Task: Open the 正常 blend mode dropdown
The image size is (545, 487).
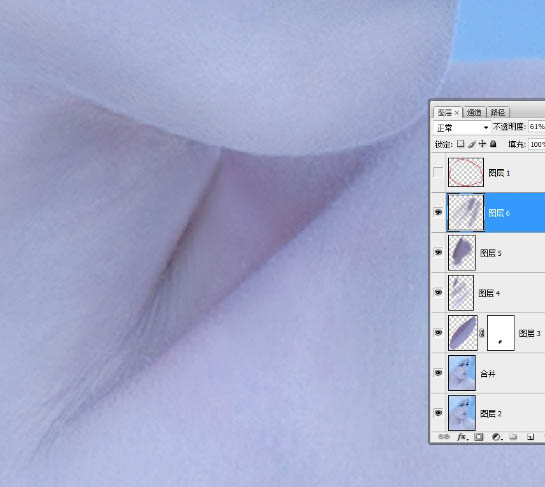Action: tap(462, 128)
